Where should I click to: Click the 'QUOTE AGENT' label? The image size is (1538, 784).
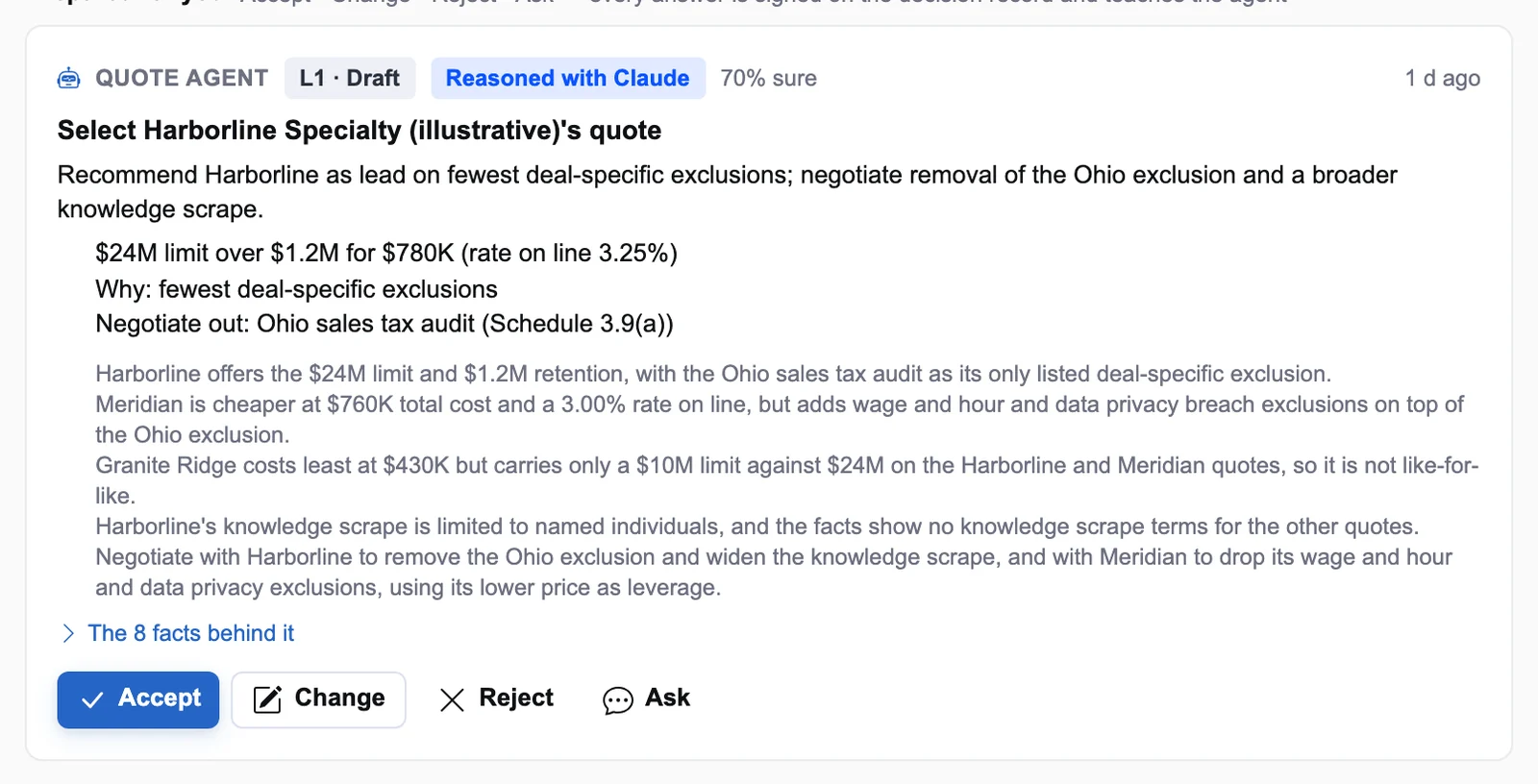coord(182,78)
